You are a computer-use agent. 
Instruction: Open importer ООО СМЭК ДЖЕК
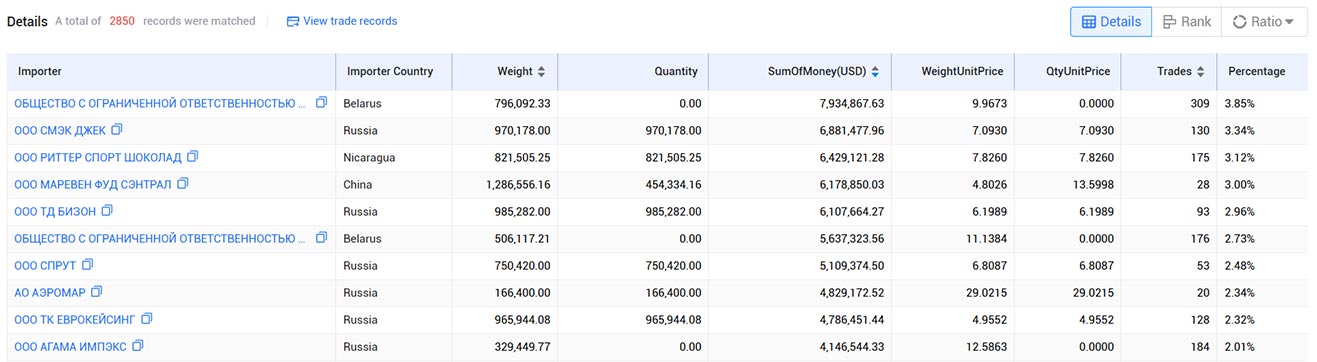59,131
